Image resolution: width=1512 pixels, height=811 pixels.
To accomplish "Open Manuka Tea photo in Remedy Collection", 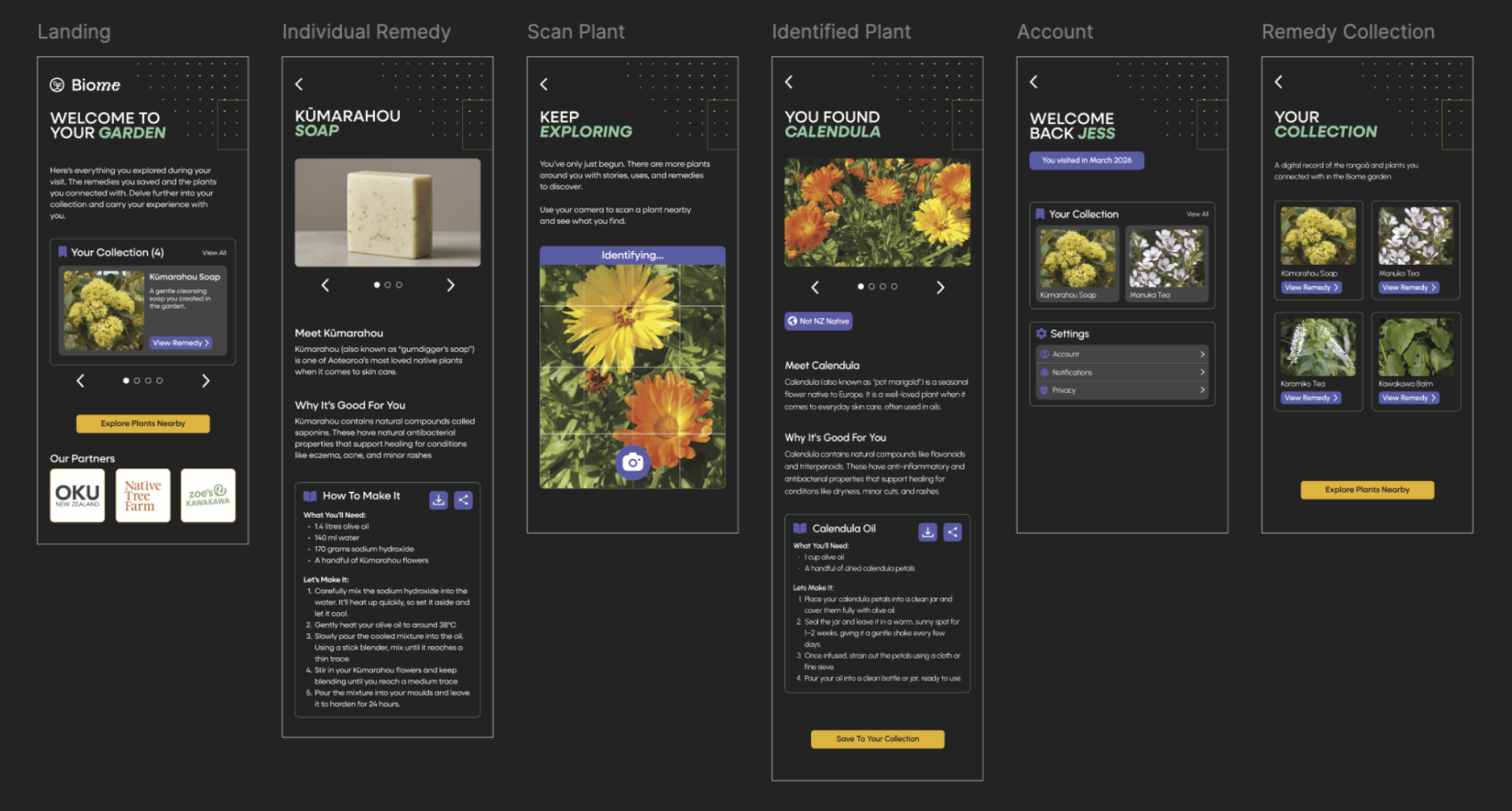I will click(1416, 236).
